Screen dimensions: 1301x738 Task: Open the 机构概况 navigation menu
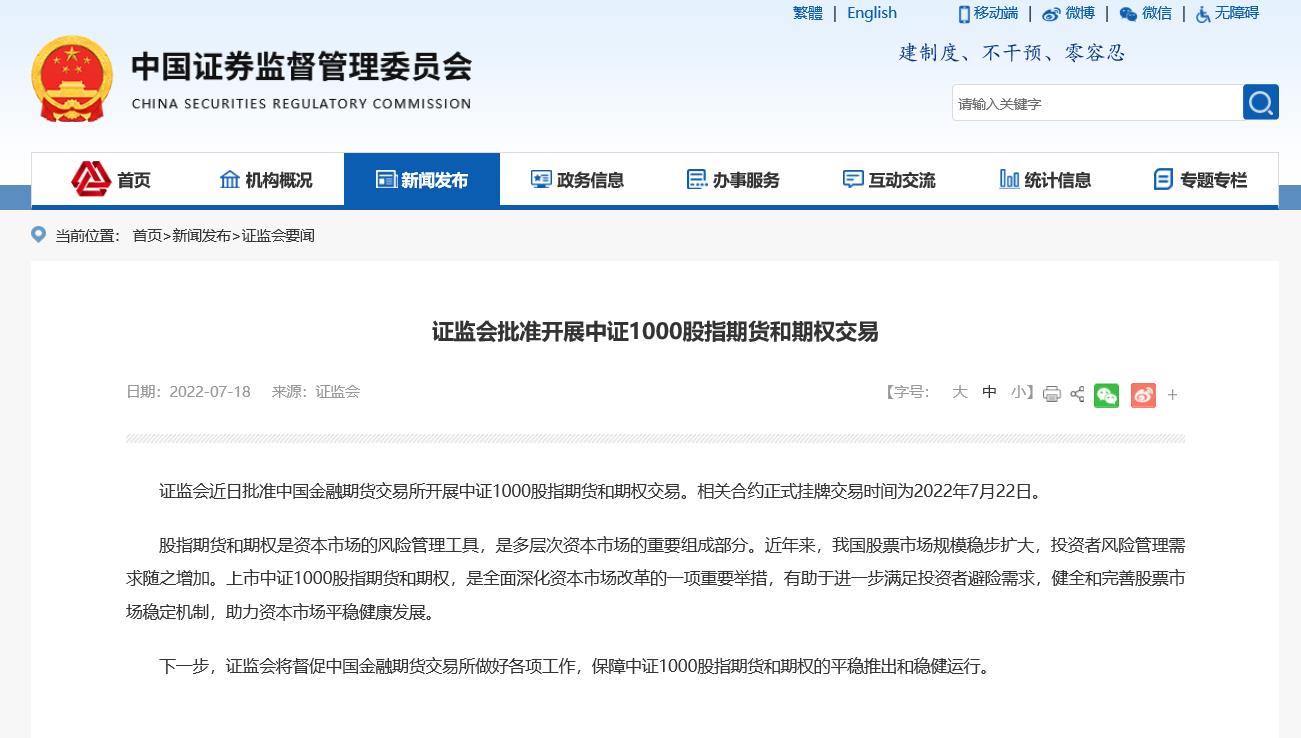(265, 180)
